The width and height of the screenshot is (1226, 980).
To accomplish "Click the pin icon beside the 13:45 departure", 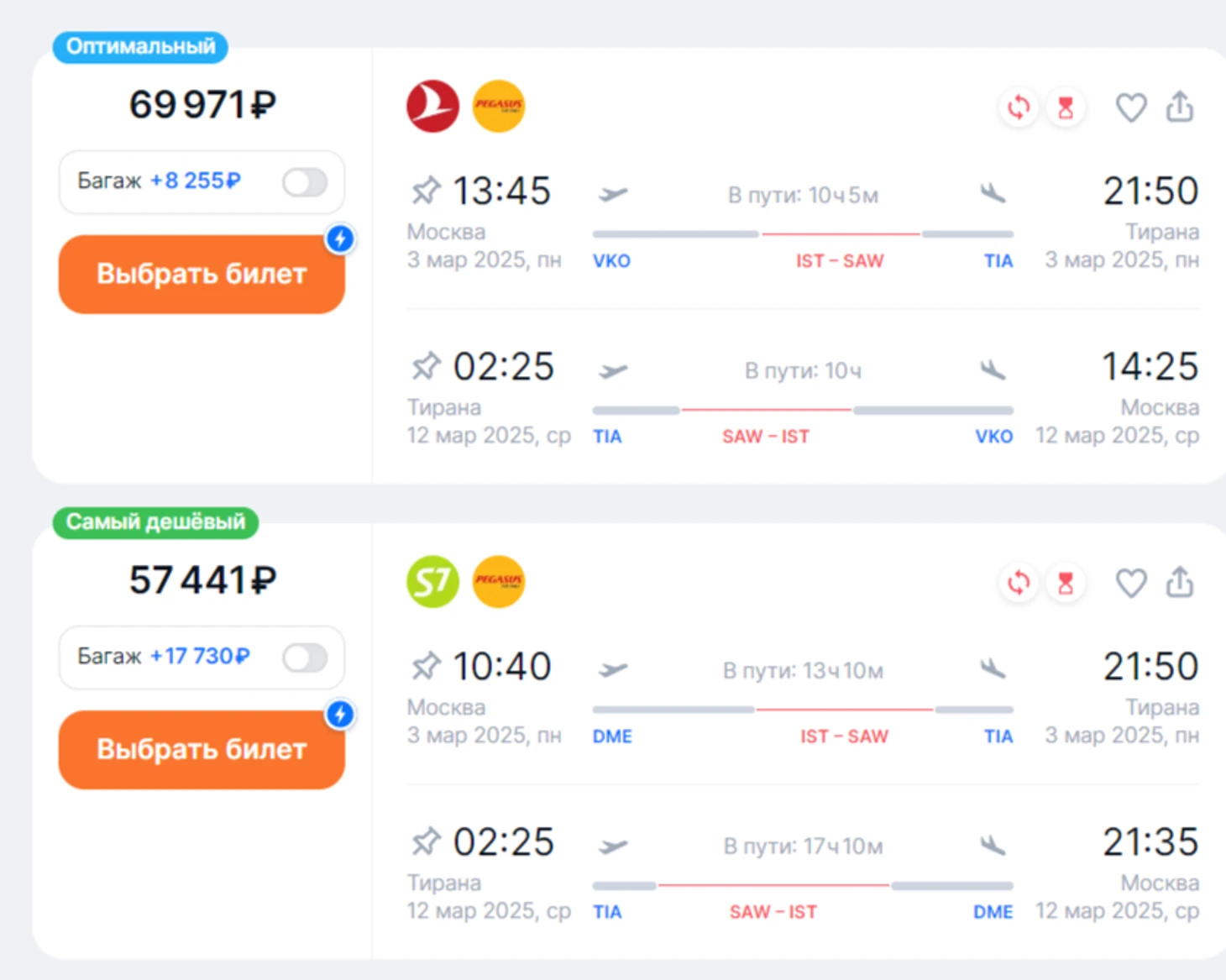I will (x=426, y=191).
